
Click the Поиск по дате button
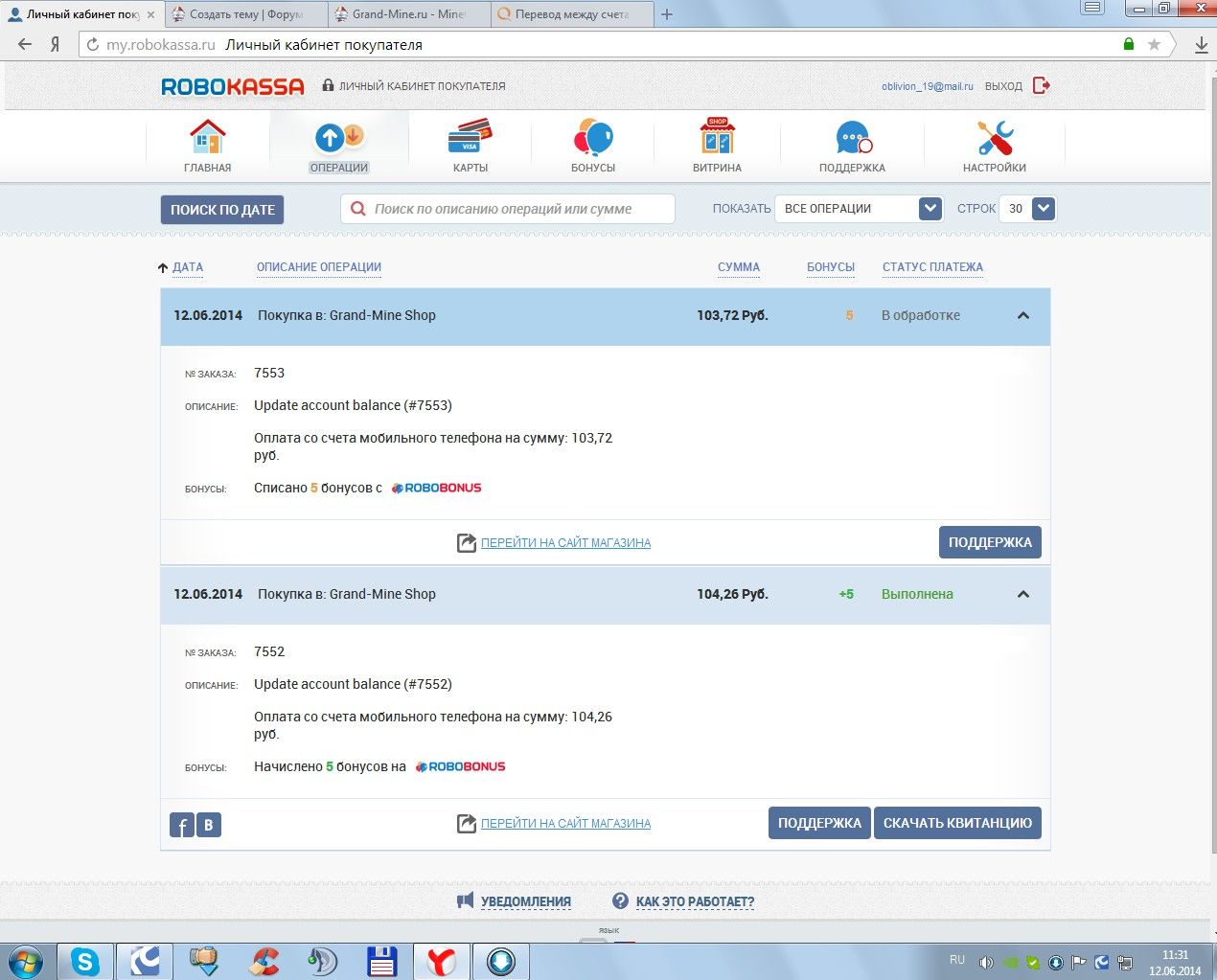[222, 210]
